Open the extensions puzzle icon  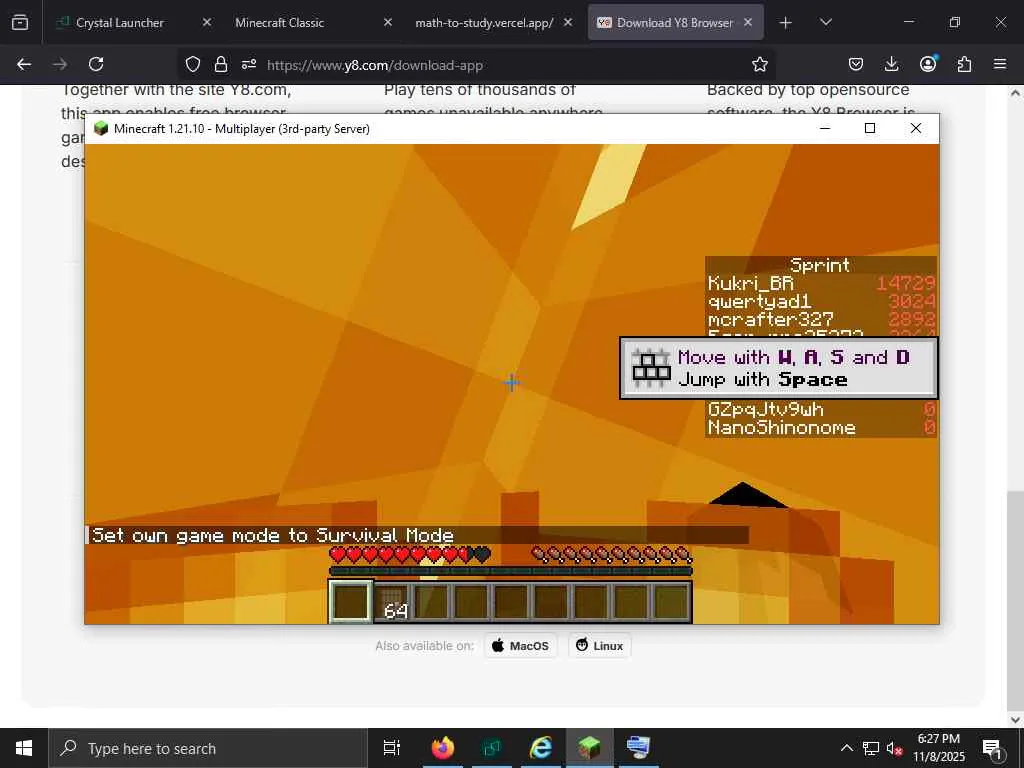click(964, 64)
